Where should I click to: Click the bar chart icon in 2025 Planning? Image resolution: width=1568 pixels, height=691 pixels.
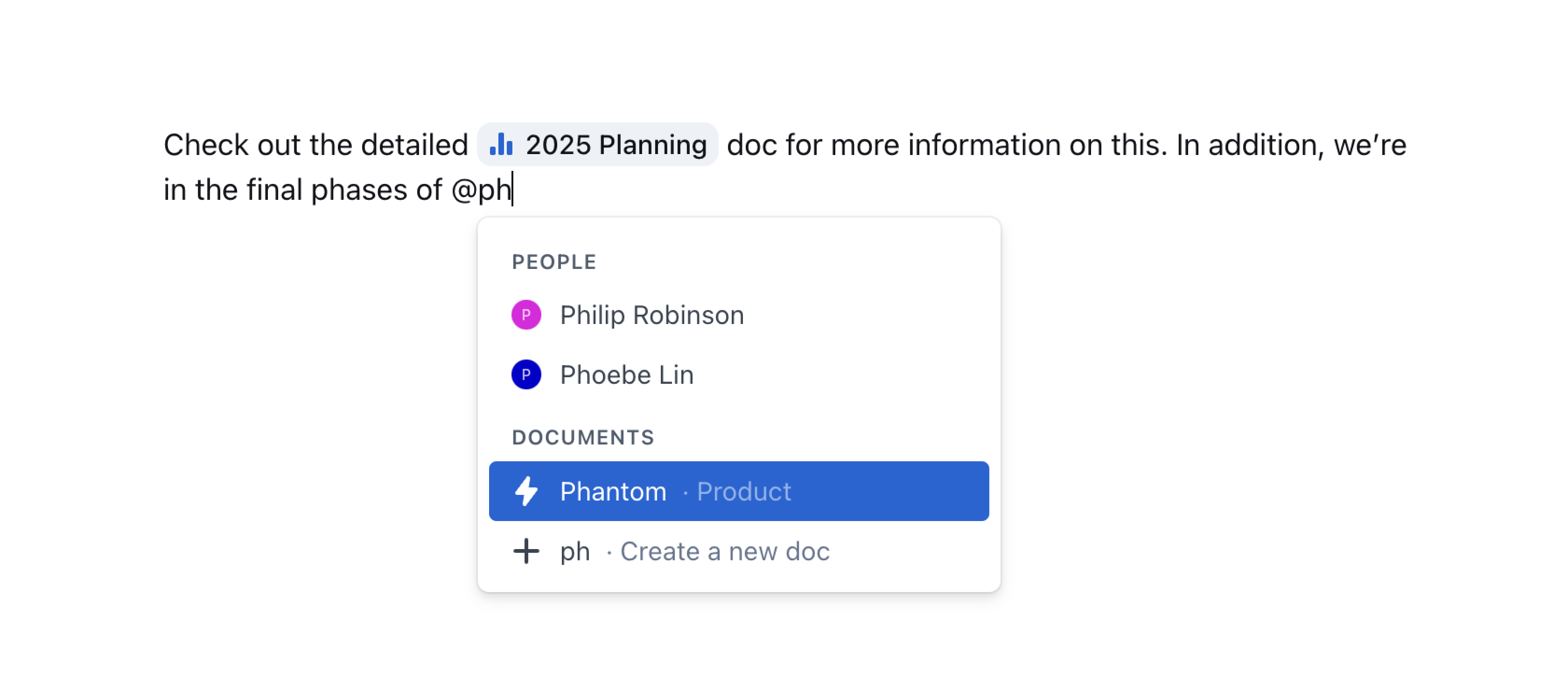pos(501,145)
